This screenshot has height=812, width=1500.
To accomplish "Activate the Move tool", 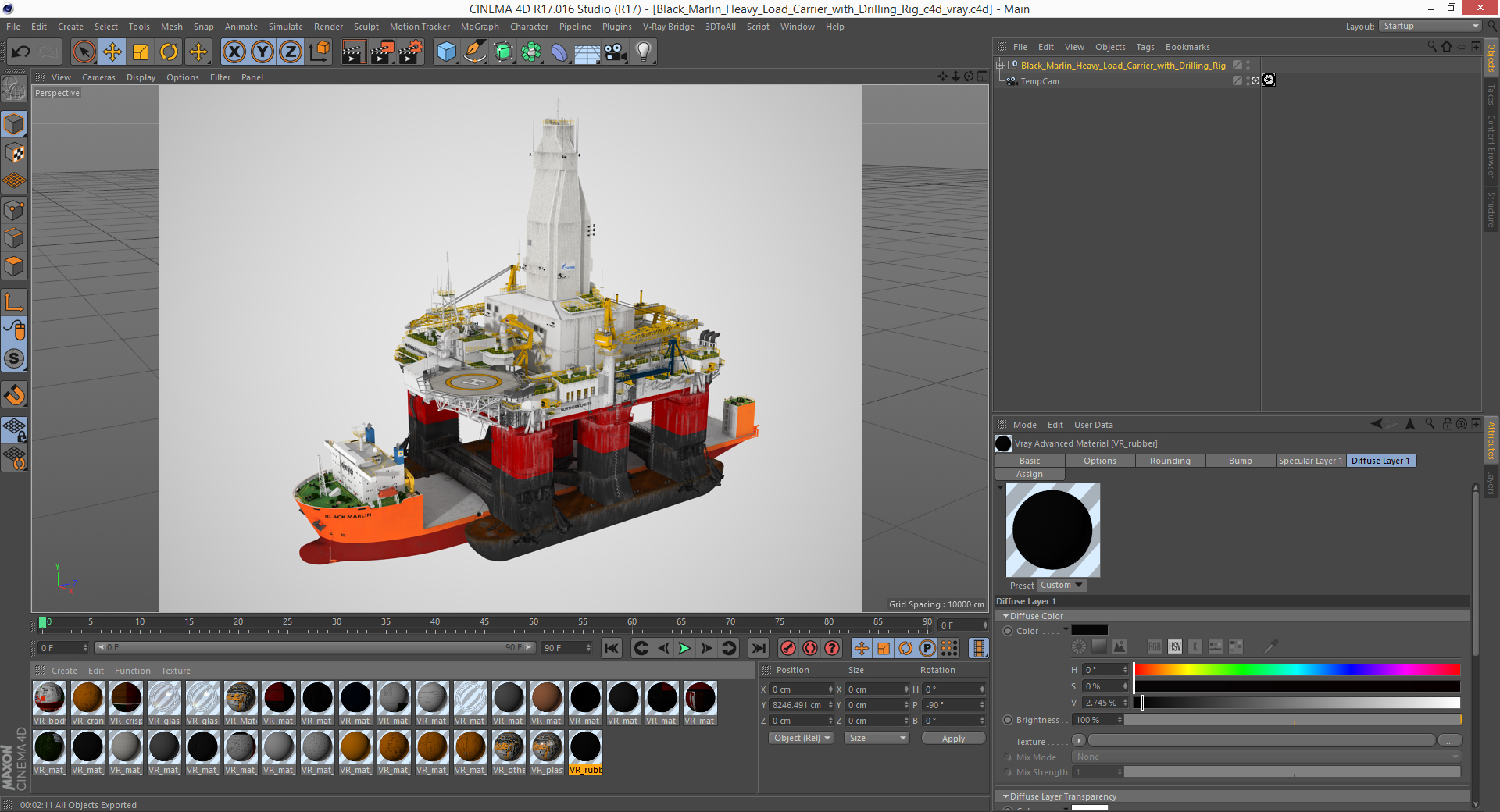I will pyautogui.click(x=112, y=52).
